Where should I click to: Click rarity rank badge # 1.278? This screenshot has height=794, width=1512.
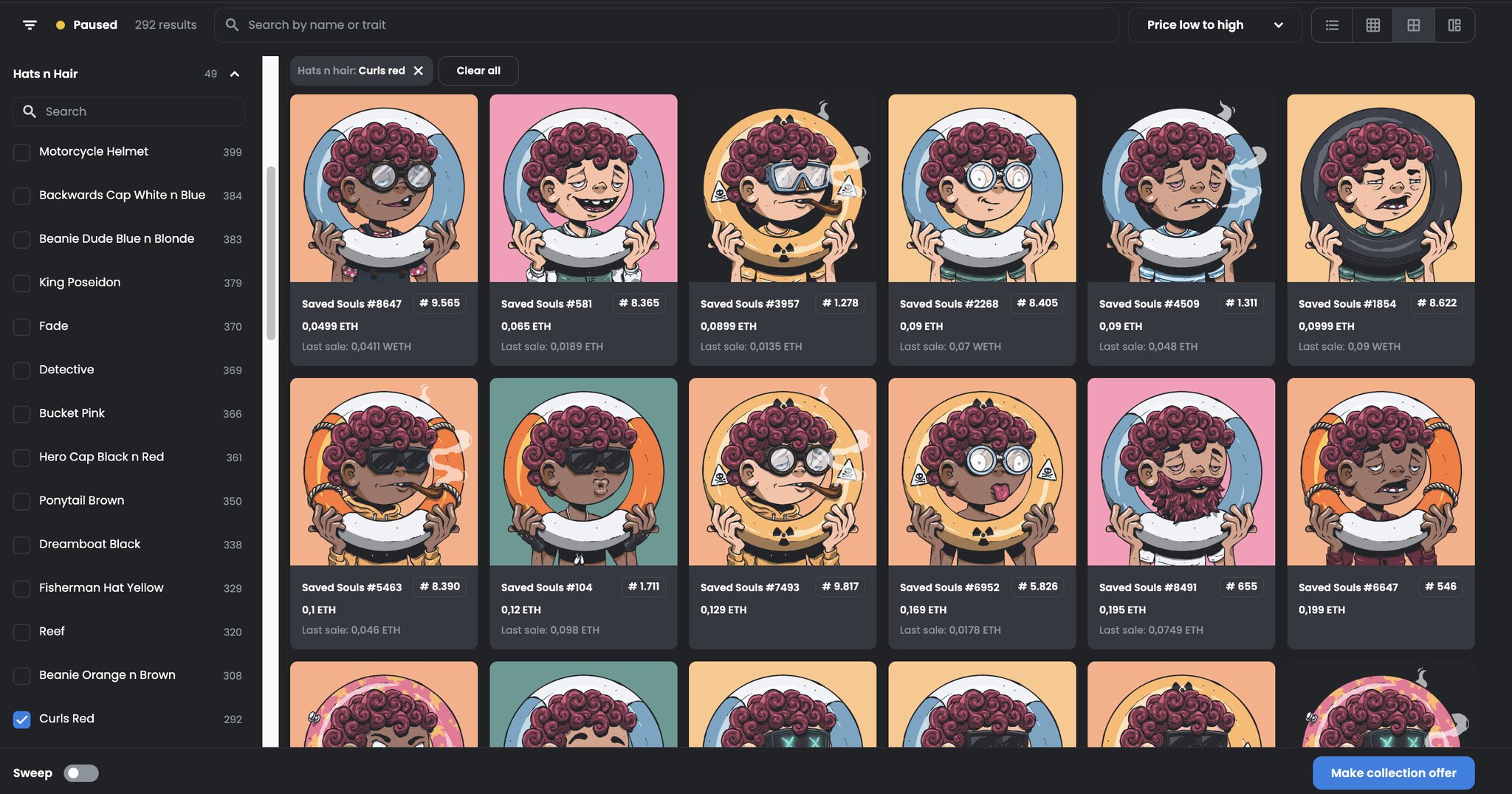(840, 303)
